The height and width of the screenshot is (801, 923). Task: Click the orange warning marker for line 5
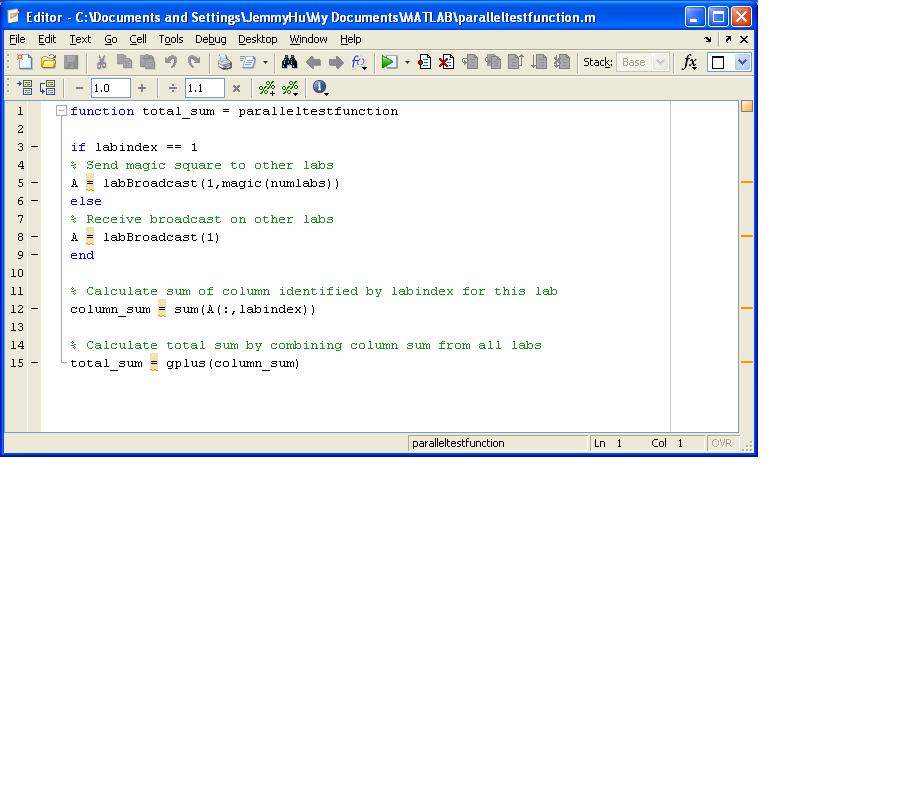tap(746, 182)
